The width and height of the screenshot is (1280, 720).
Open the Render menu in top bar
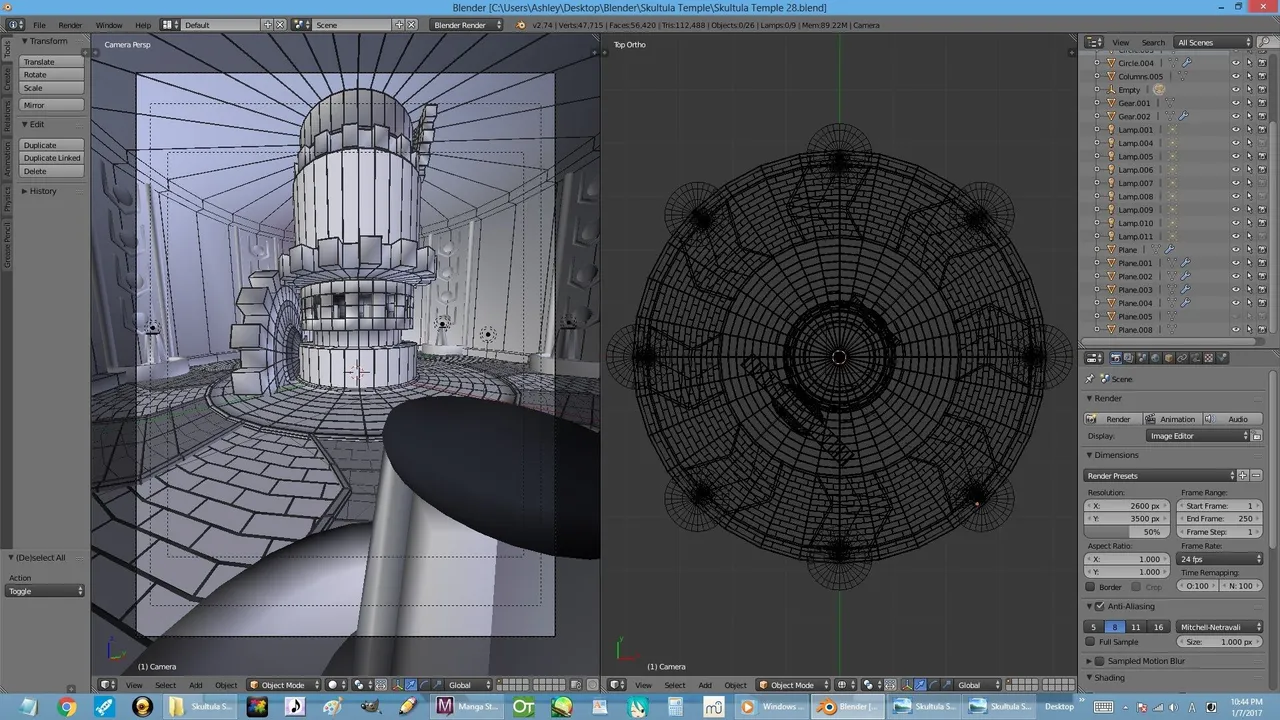tap(70, 25)
